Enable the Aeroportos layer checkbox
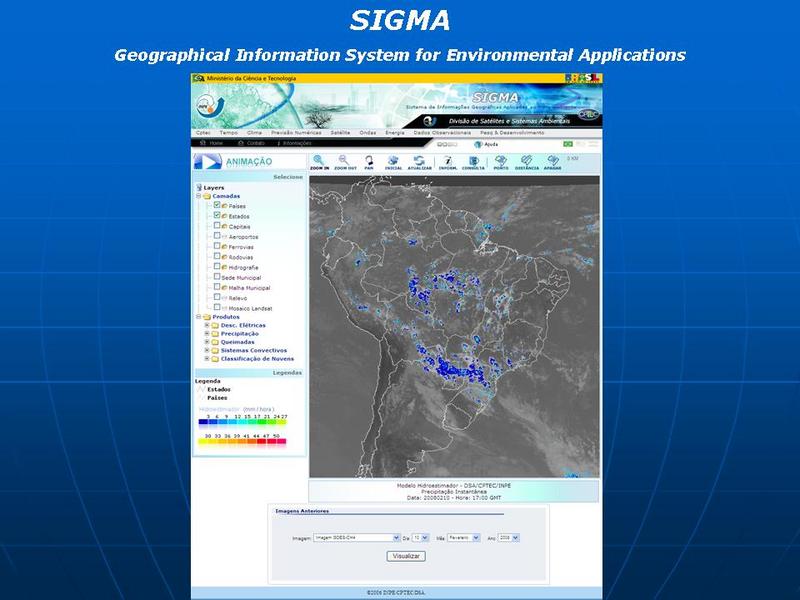This screenshot has width=800, height=600. point(217,235)
